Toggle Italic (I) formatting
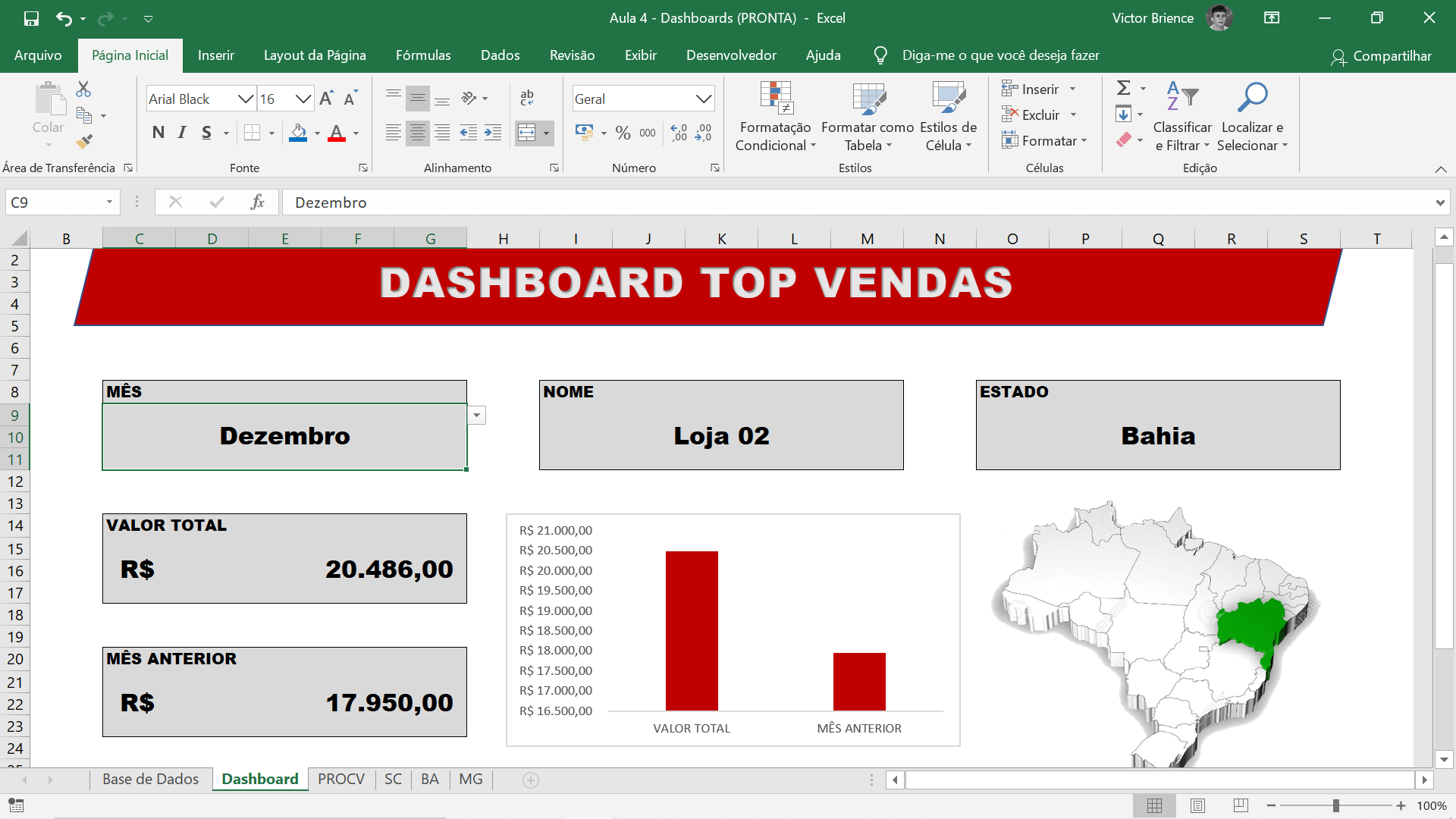Image resolution: width=1456 pixels, height=819 pixels. click(x=182, y=133)
